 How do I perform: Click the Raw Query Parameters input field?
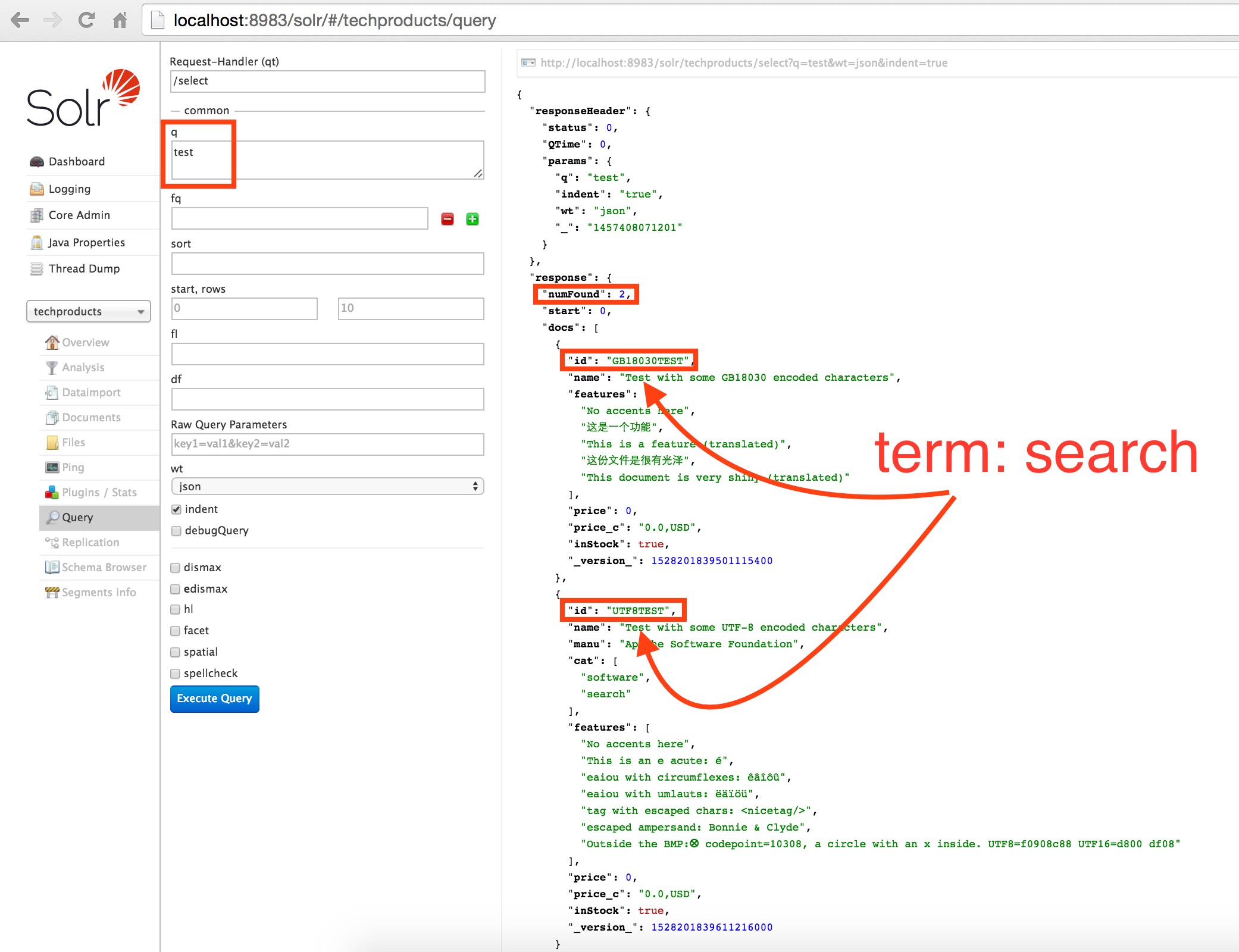(x=327, y=444)
